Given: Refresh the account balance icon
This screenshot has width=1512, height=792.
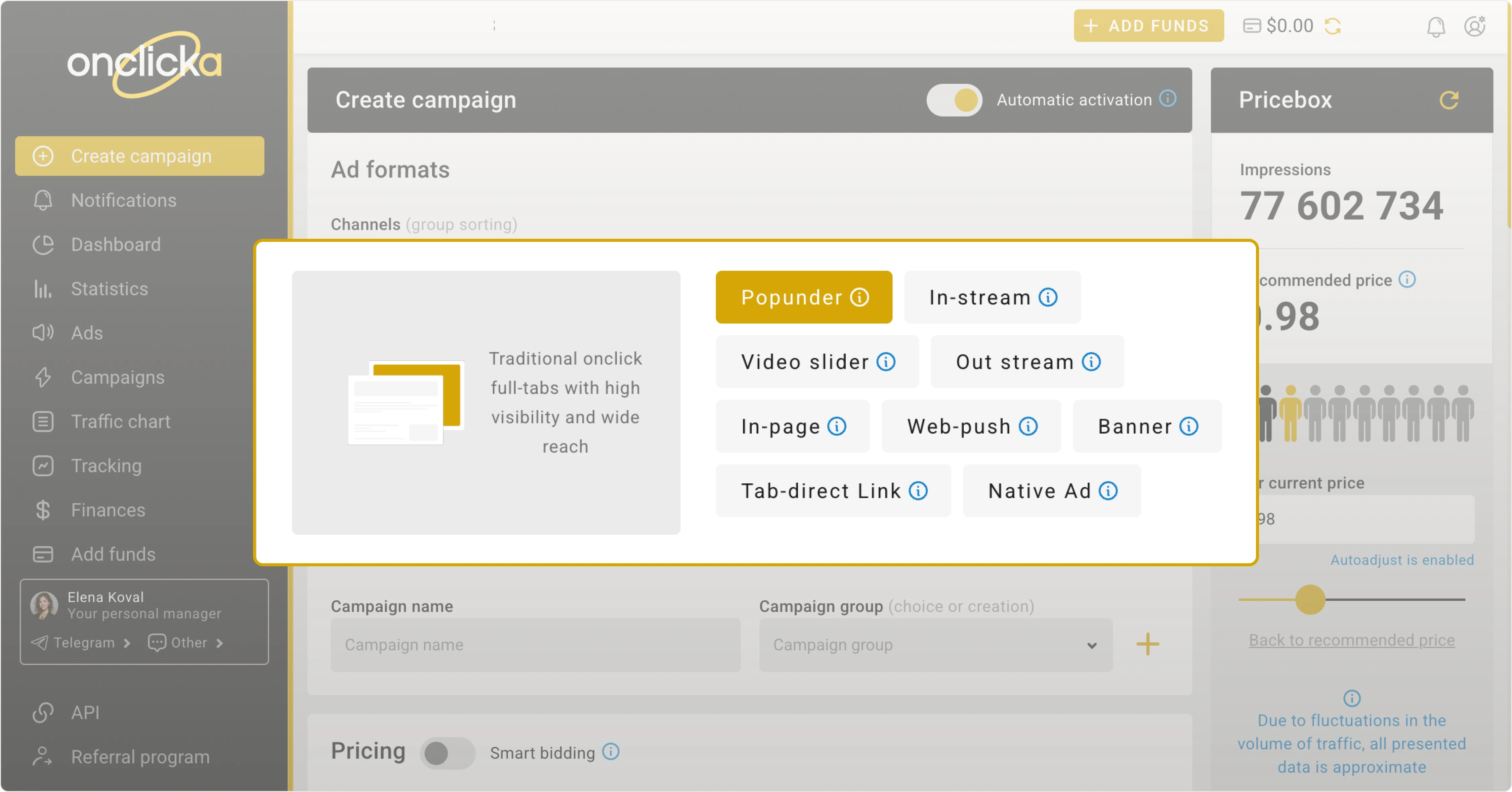Looking at the screenshot, I should (1332, 27).
